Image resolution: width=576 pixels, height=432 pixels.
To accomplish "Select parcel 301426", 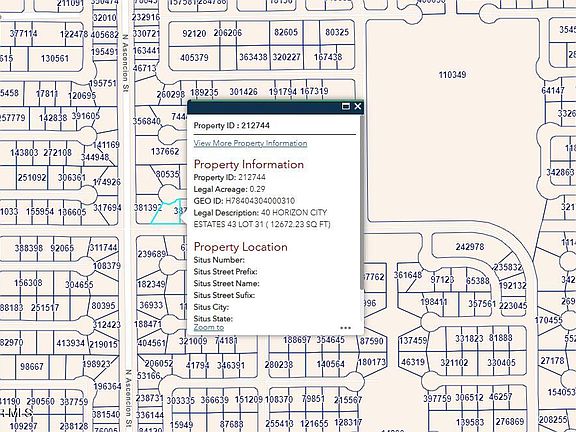I will (243, 92).
